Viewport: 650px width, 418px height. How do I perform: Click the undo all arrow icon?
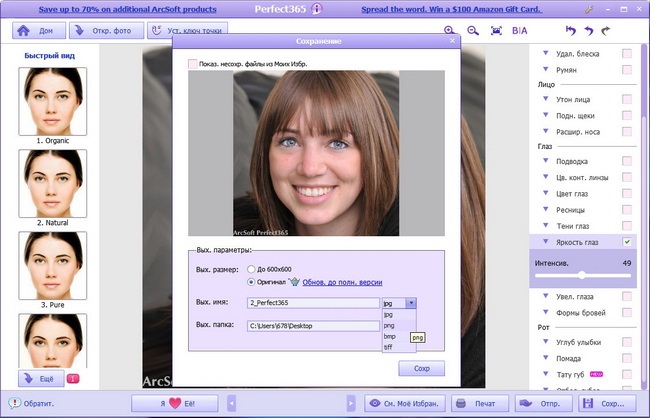click(x=570, y=30)
